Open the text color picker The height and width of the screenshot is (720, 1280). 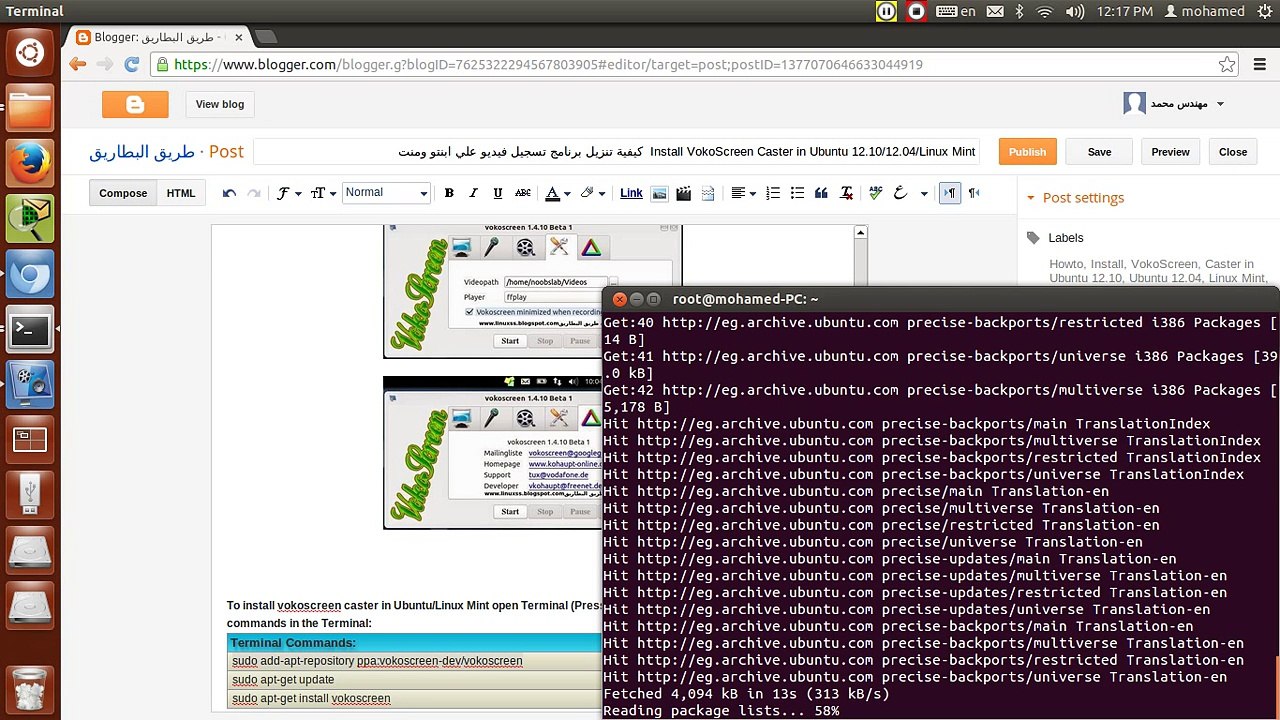click(x=557, y=193)
